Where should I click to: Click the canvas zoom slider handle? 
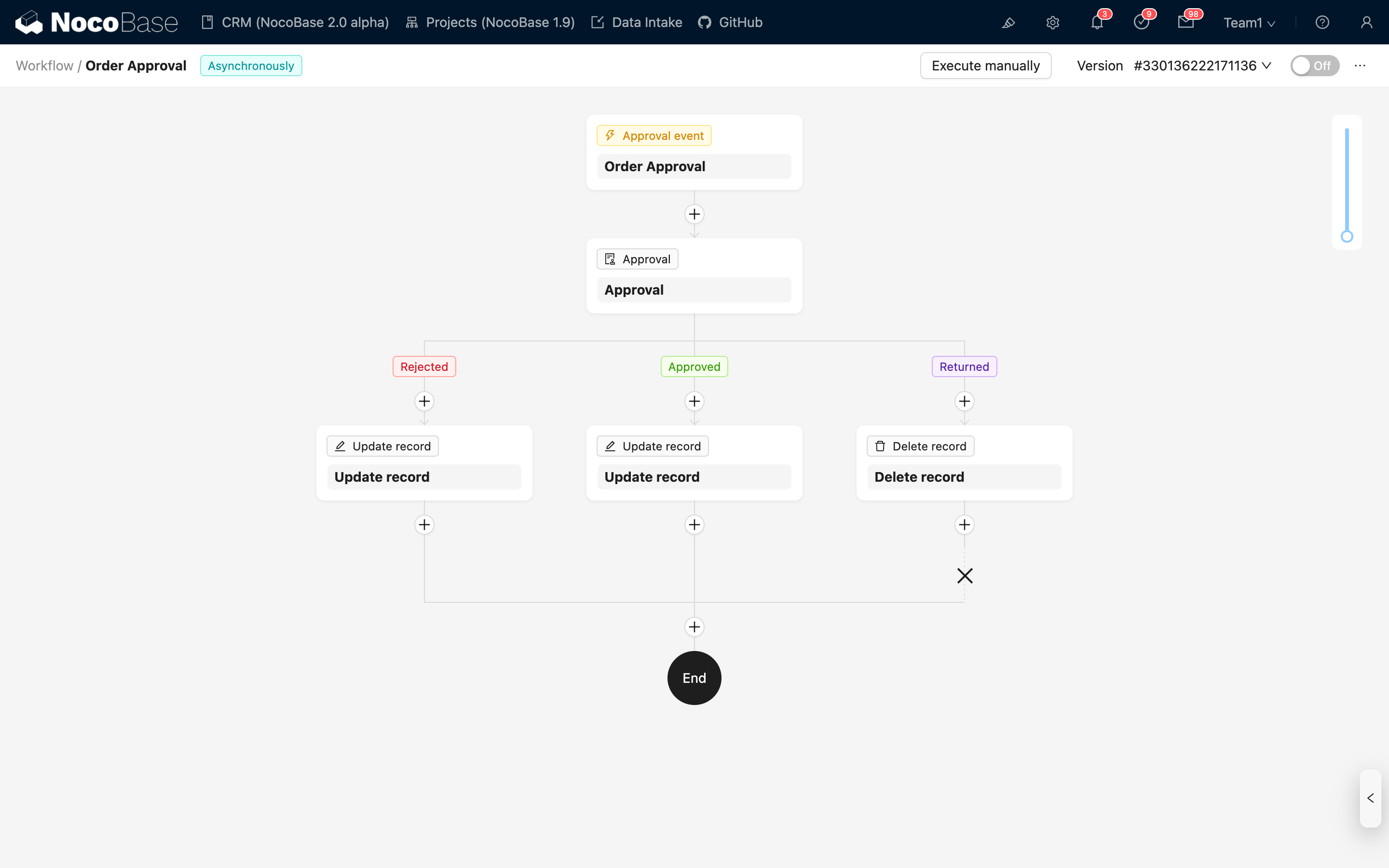click(x=1347, y=236)
